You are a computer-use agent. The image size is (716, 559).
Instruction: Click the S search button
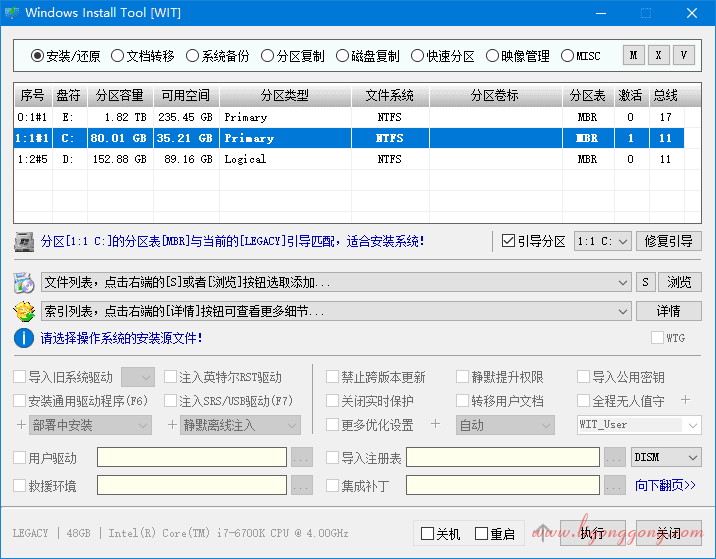(645, 282)
